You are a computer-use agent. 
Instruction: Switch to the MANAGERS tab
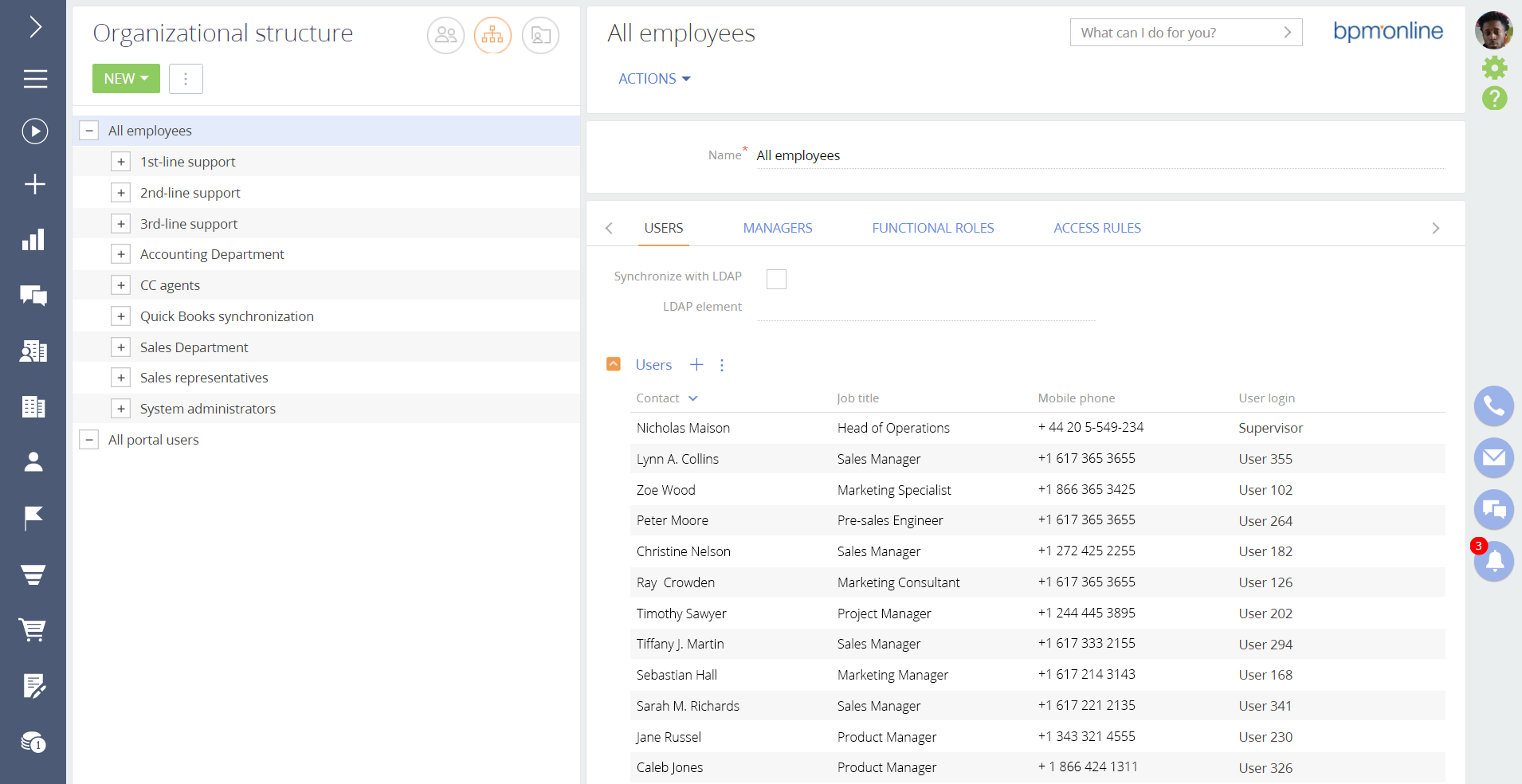coord(777,228)
